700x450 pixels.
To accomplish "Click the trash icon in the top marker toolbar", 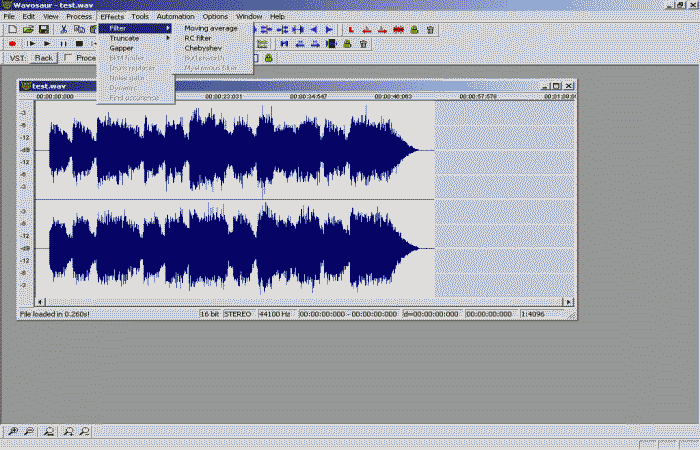I will [429, 30].
